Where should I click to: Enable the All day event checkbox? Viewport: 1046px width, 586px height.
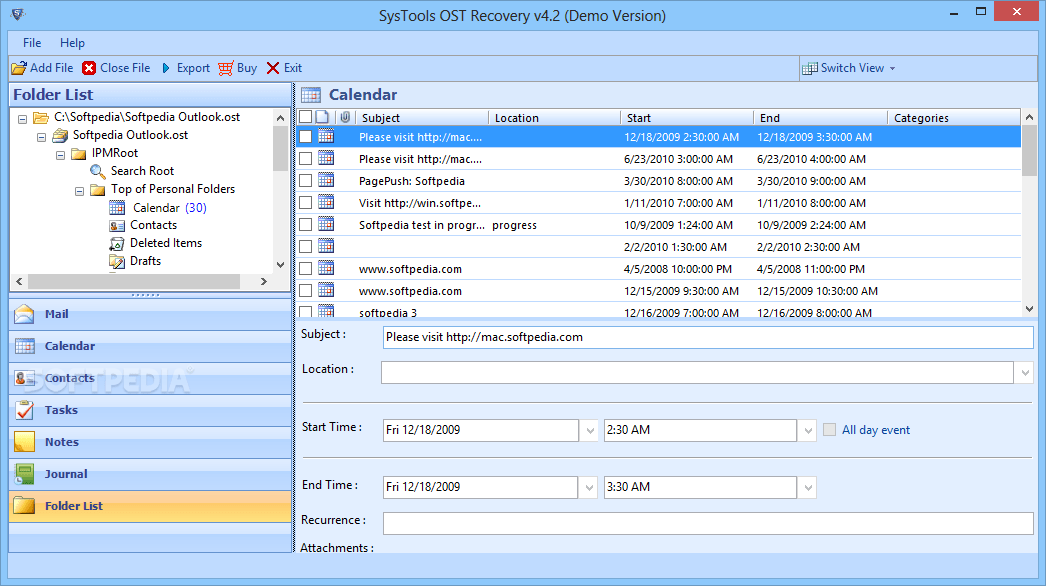[x=829, y=428]
